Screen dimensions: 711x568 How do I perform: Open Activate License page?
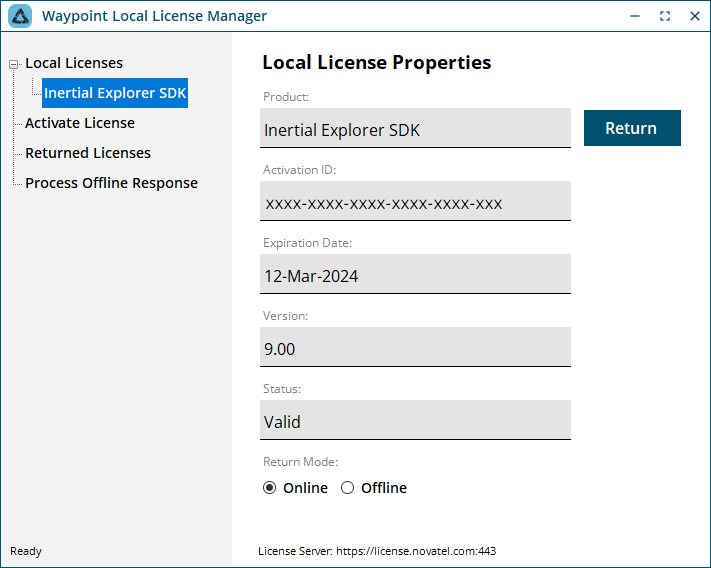pyautogui.click(x=80, y=123)
